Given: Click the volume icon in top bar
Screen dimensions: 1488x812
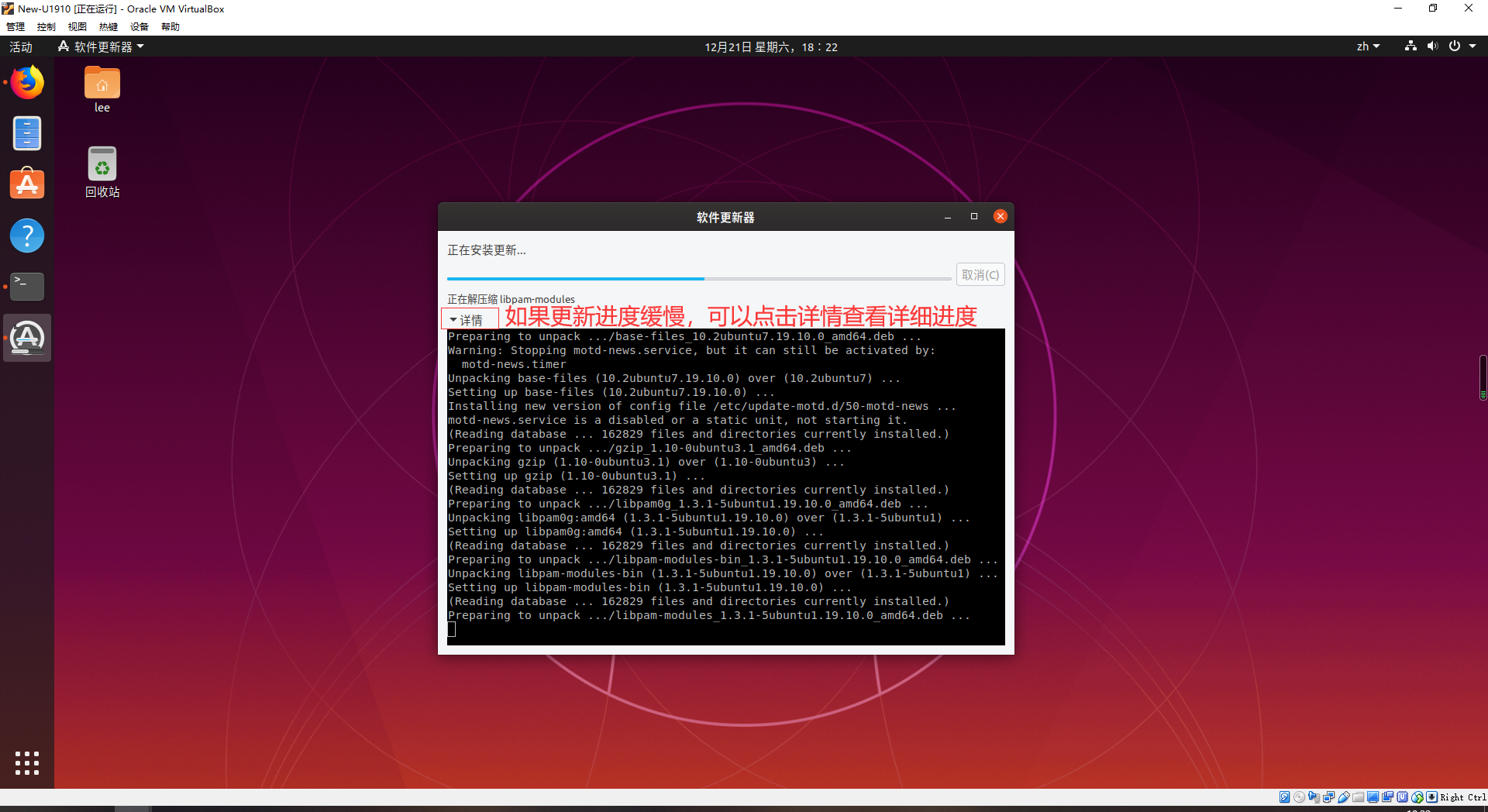Looking at the screenshot, I should (x=1432, y=46).
